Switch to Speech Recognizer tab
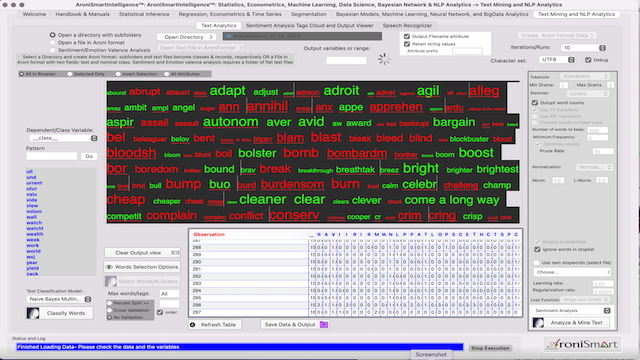 click(407, 25)
